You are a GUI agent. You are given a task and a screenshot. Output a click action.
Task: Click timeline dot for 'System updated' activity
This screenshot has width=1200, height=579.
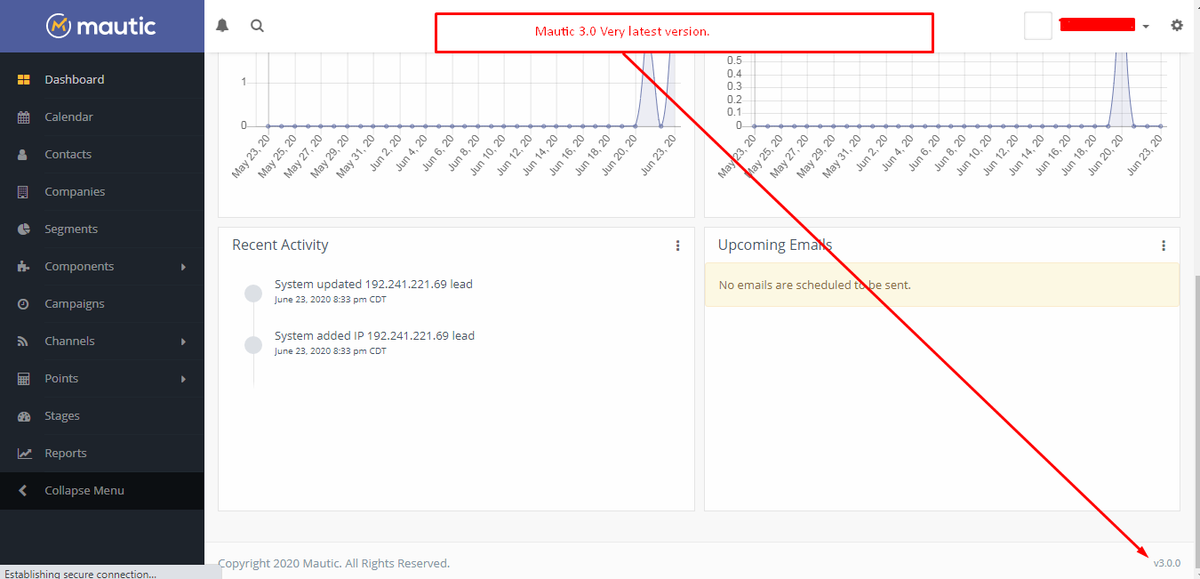click(x=254, y=293)
